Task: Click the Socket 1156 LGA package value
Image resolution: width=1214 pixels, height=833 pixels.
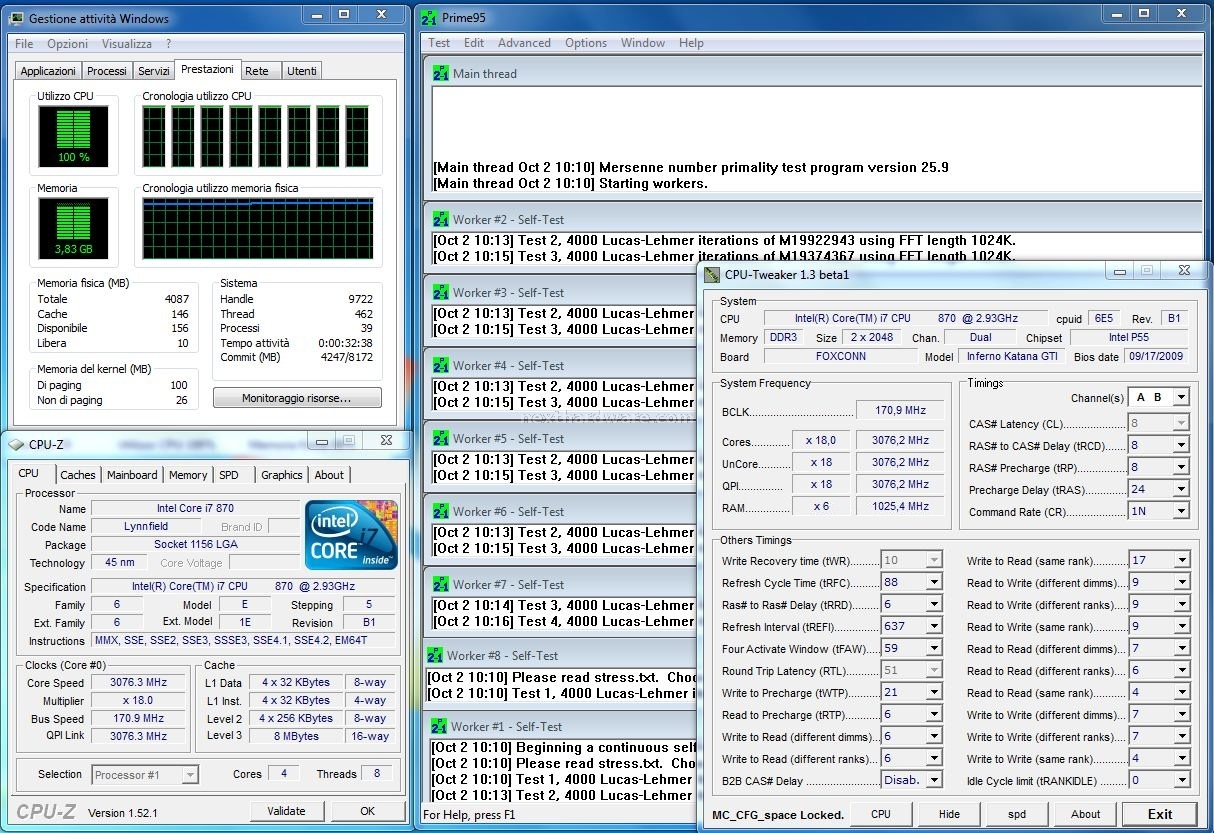Action: click(195, 545)
